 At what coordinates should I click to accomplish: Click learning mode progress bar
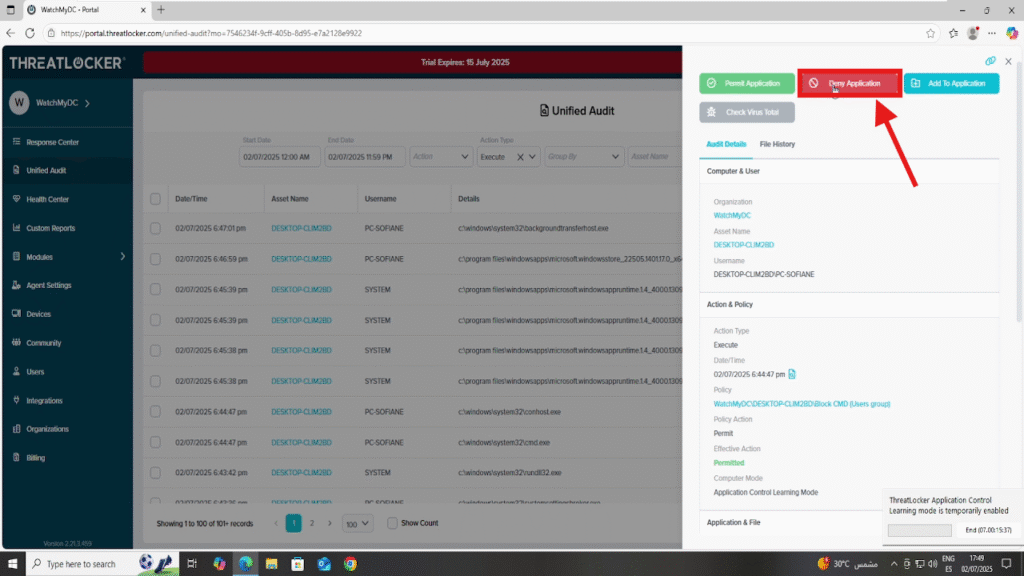point(919,530)
